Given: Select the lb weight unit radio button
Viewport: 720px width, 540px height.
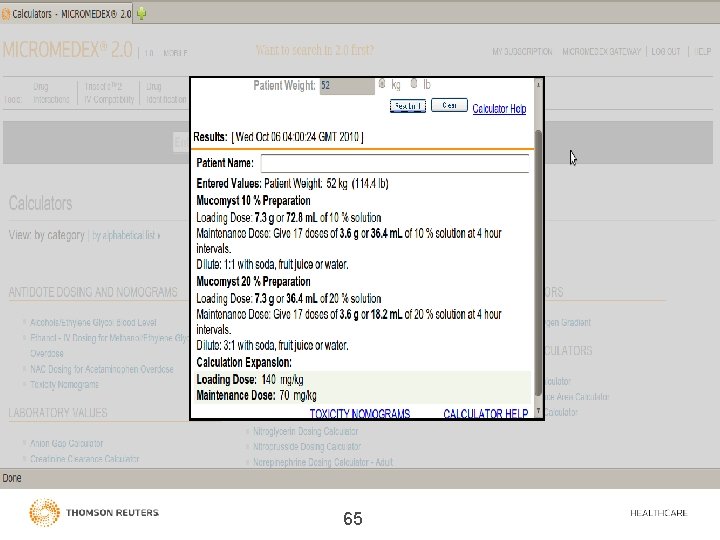Looking at the screenshot, I should (x=414, y=83).
